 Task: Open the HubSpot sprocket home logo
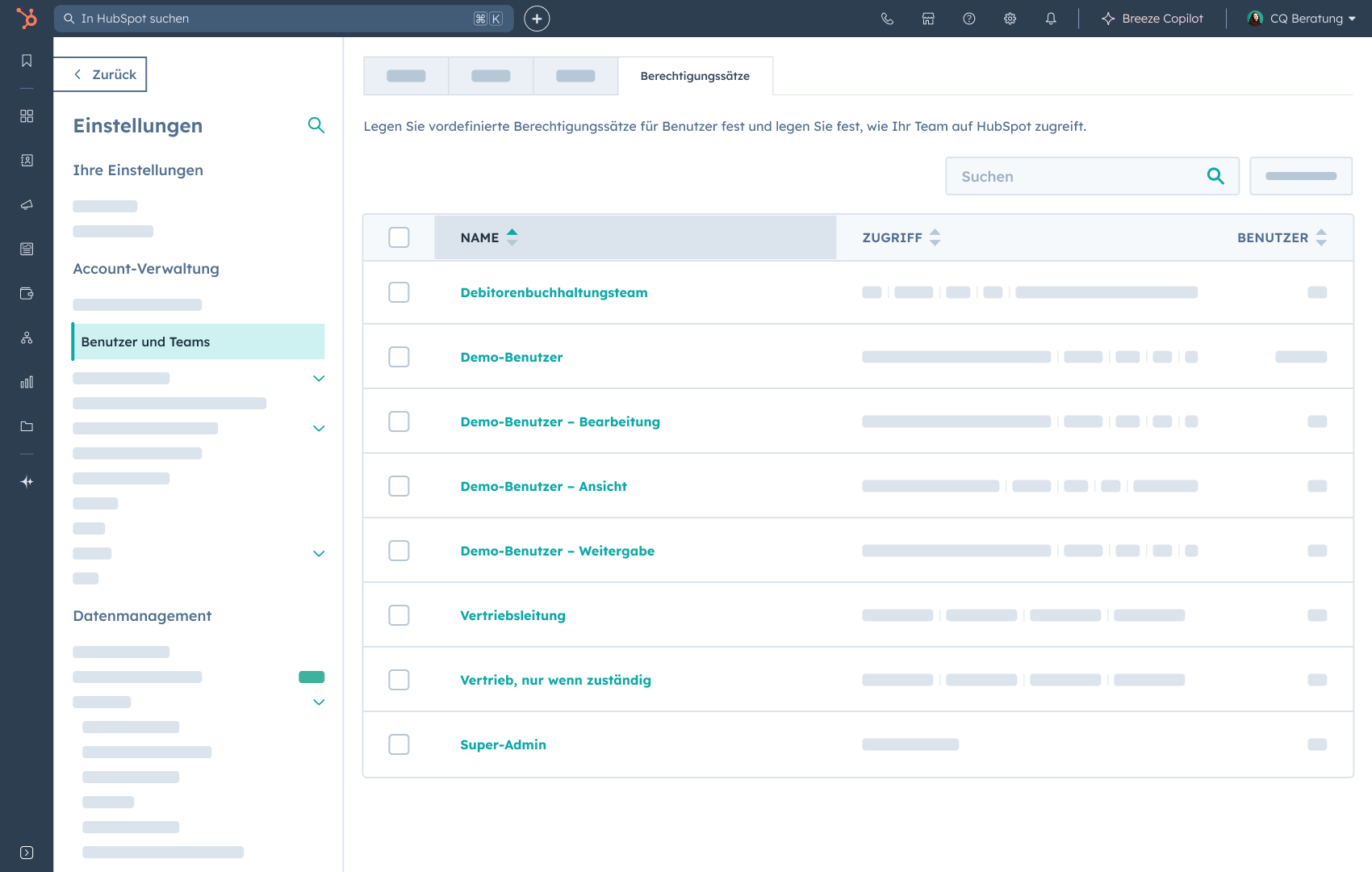point(27,18)
